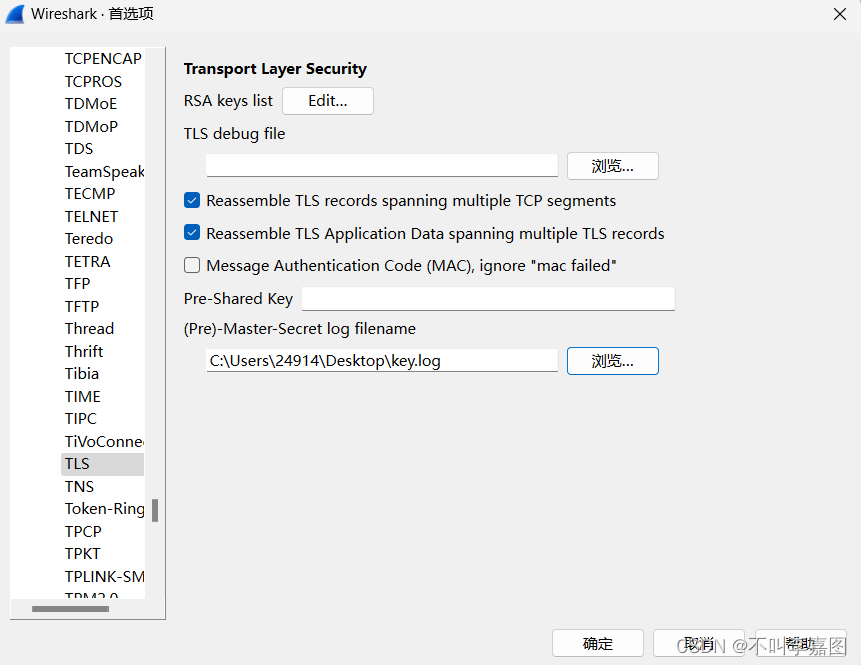Image resolution: width=861 pixels, height=665 pixels.
Task: Click the TLS debug file text field
Action: click(x=382, y=166)
